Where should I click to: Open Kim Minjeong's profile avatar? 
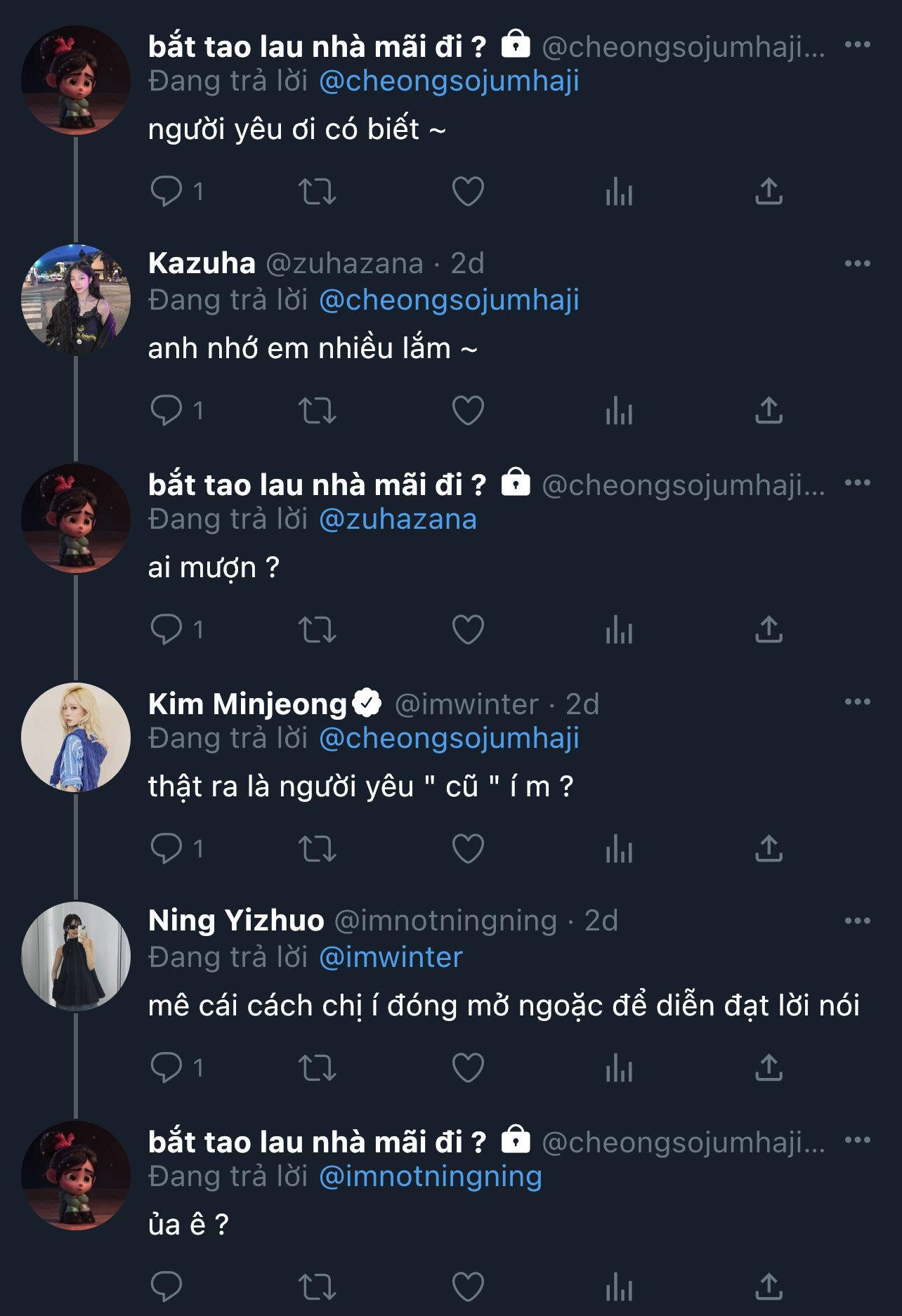[76, 737]
